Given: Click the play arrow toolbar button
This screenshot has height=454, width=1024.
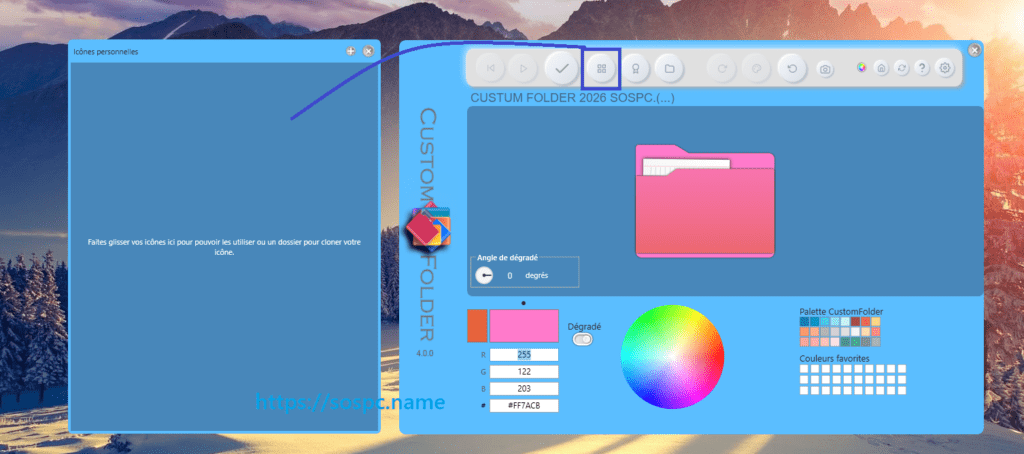Looking at the screenshot, I should (522, 68).
